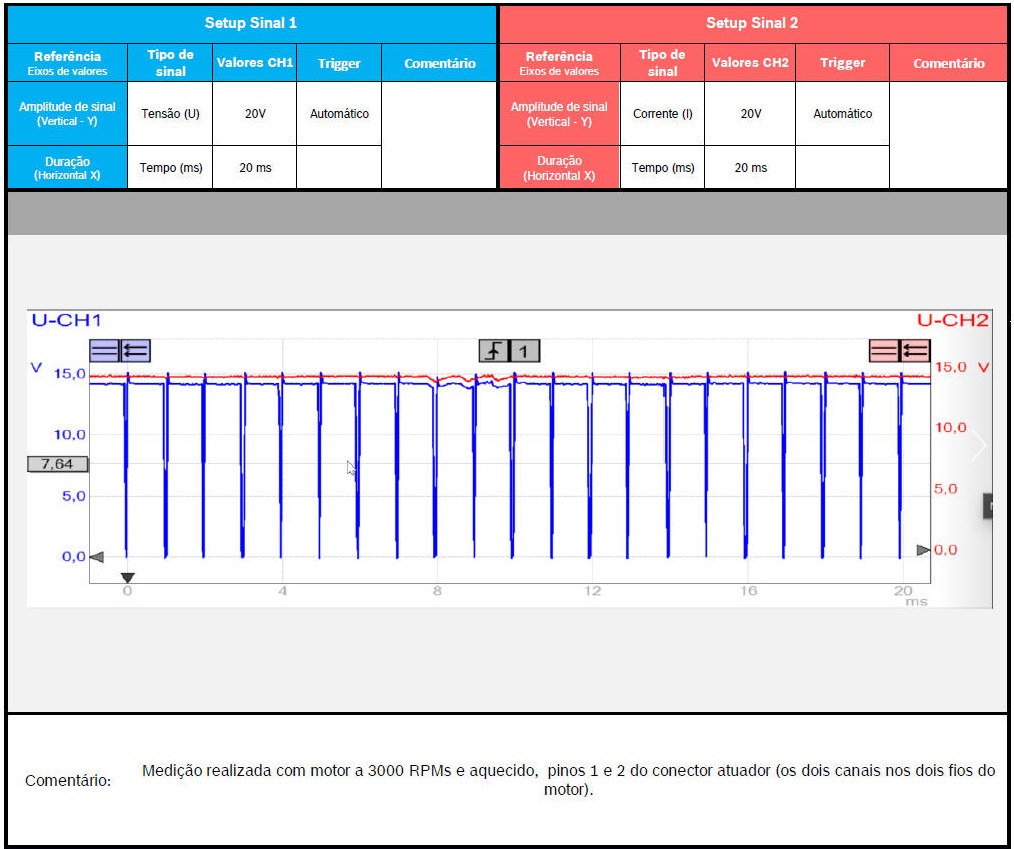Click the empty Comentário cell in Setup Sinal 1

pyautogui.click(x=439, y=135)
